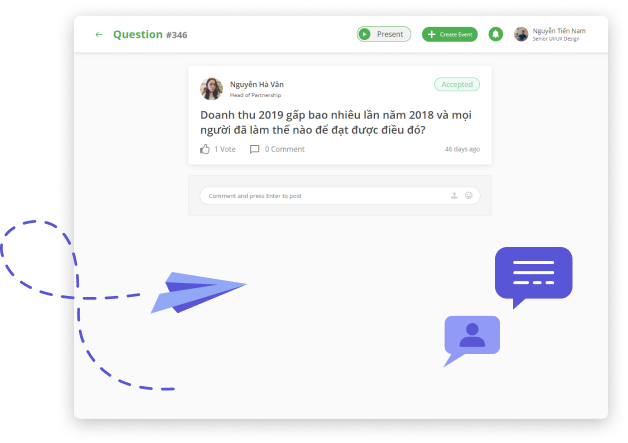Click the upload attachment icon in comment box
The height and width of the screenshot is (443, 628).
(x=455, y=196)
